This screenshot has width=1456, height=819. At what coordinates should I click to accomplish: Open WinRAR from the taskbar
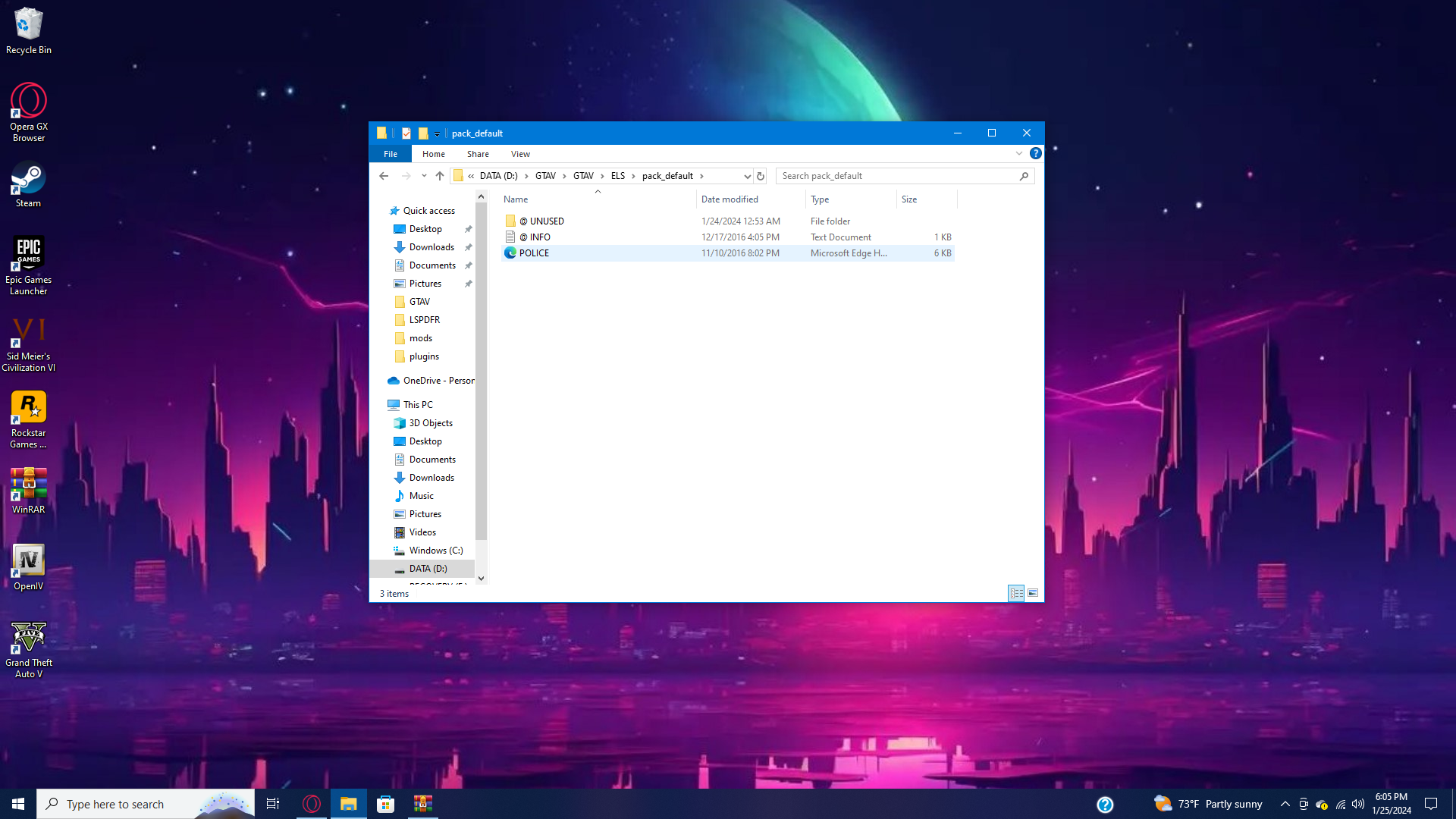(x=423, y=804)
